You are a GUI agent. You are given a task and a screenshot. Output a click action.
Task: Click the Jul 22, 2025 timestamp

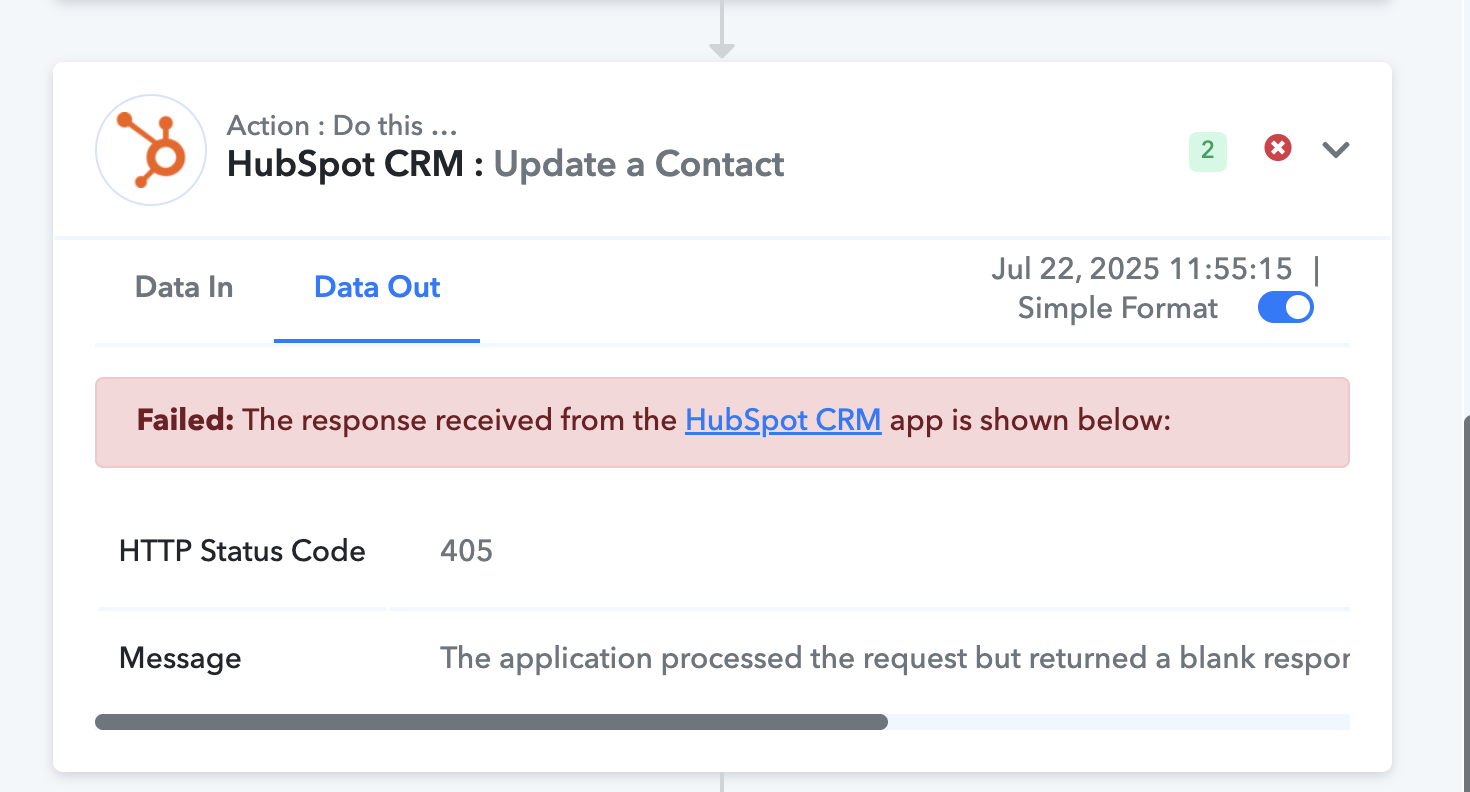click(1141, 269)
